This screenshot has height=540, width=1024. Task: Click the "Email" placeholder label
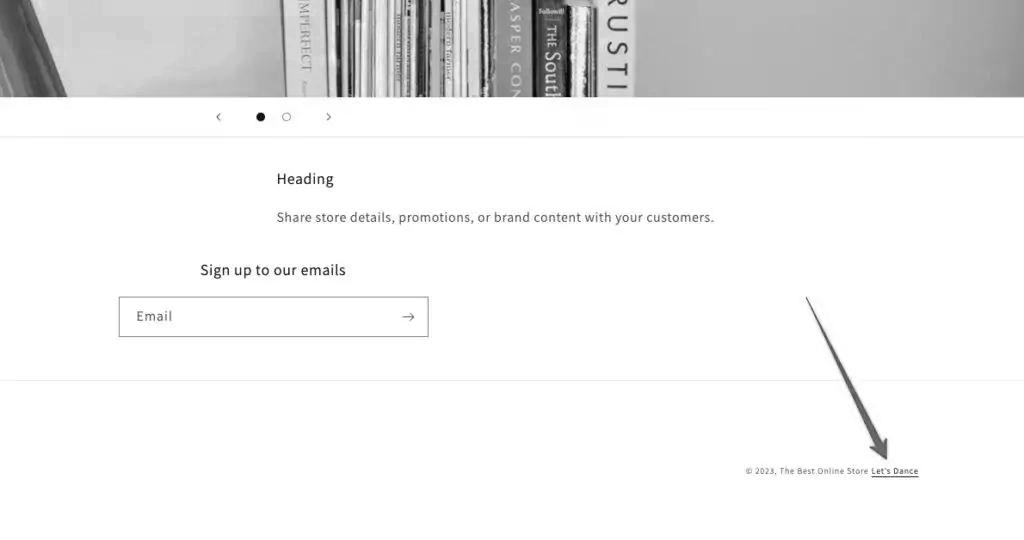click(154, 316)
